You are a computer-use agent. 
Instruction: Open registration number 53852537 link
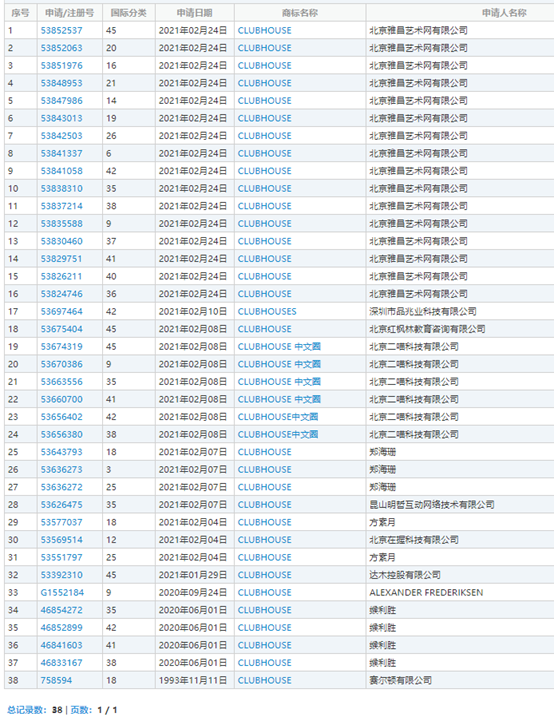point(62,31)
